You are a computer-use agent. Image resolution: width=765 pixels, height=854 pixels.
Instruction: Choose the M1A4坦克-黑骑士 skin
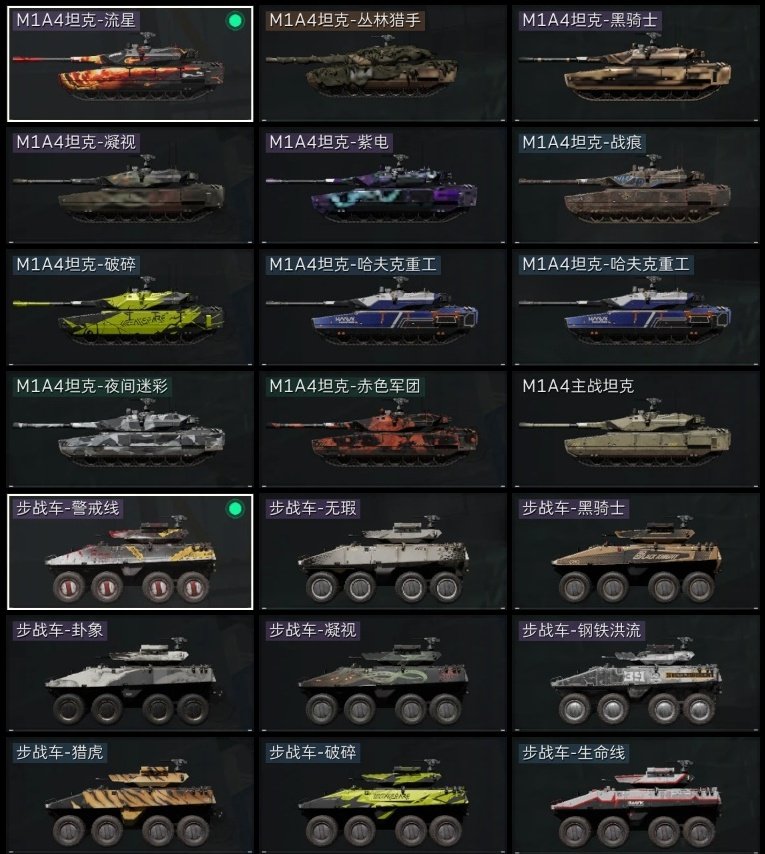pos(636,64)
